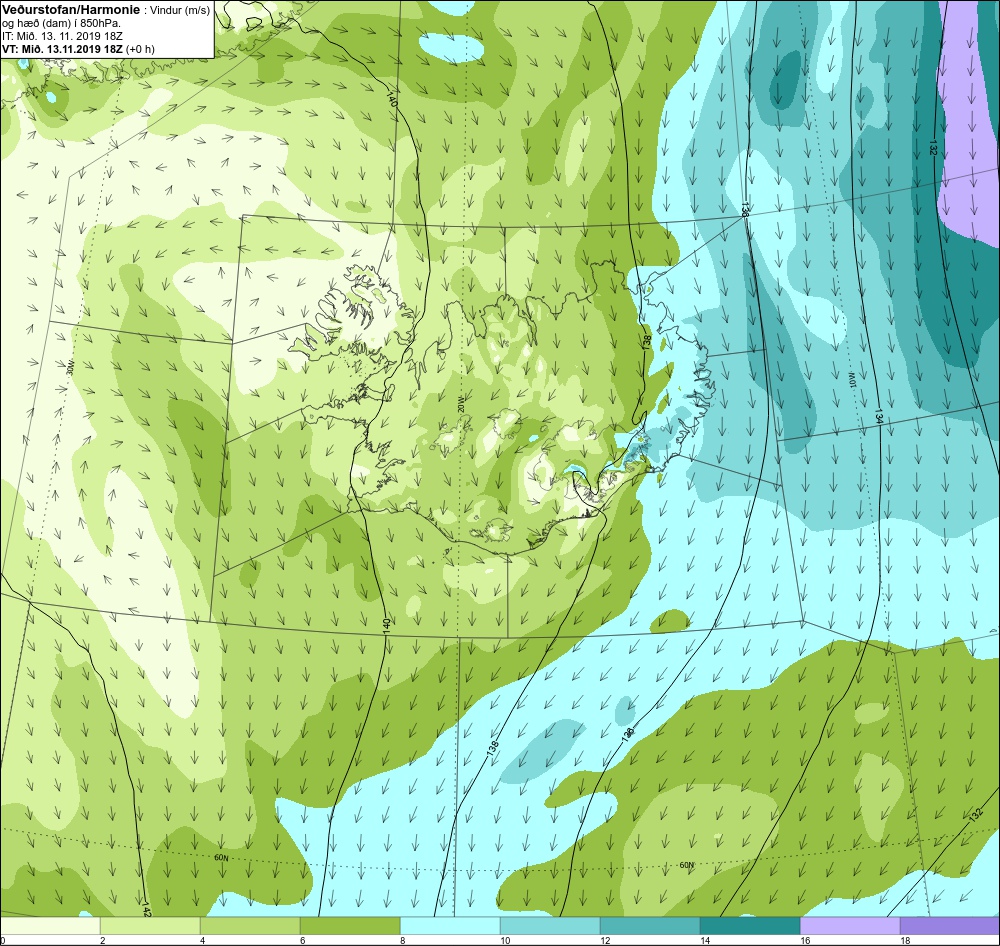Select the "IT: Mið. 13. 11. 2019 18Z" line
Viewport: 1000px width, 946px height.
click(x=62, y=36)
